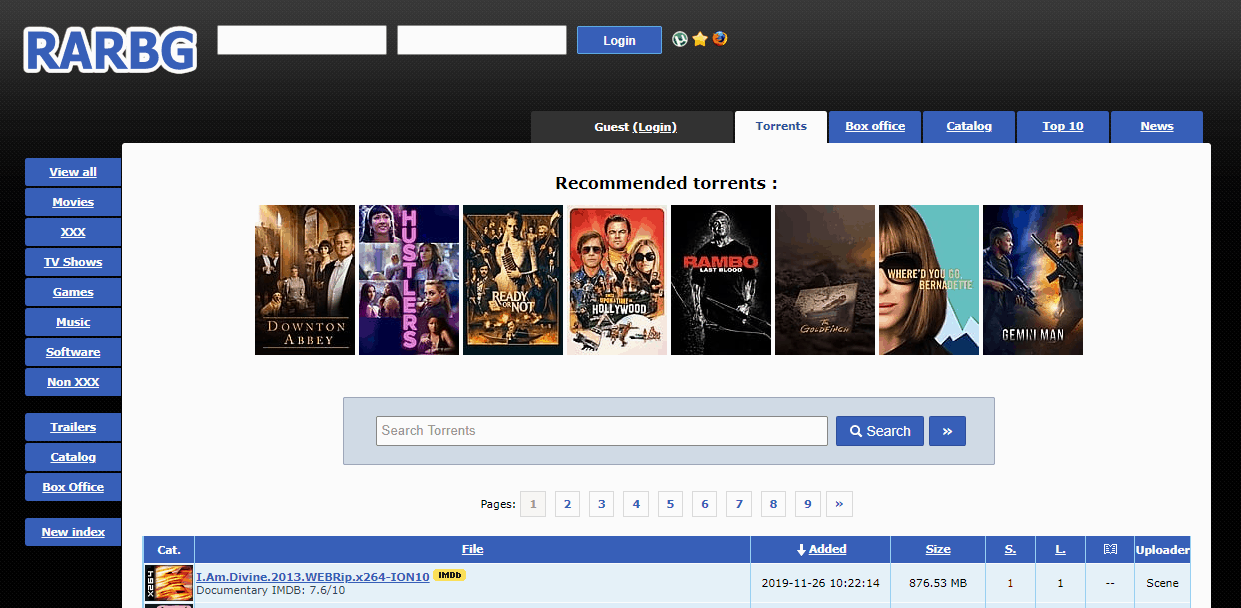Go to page 5
This screenshot has width=1241, height=608.
tap(670, 504)
